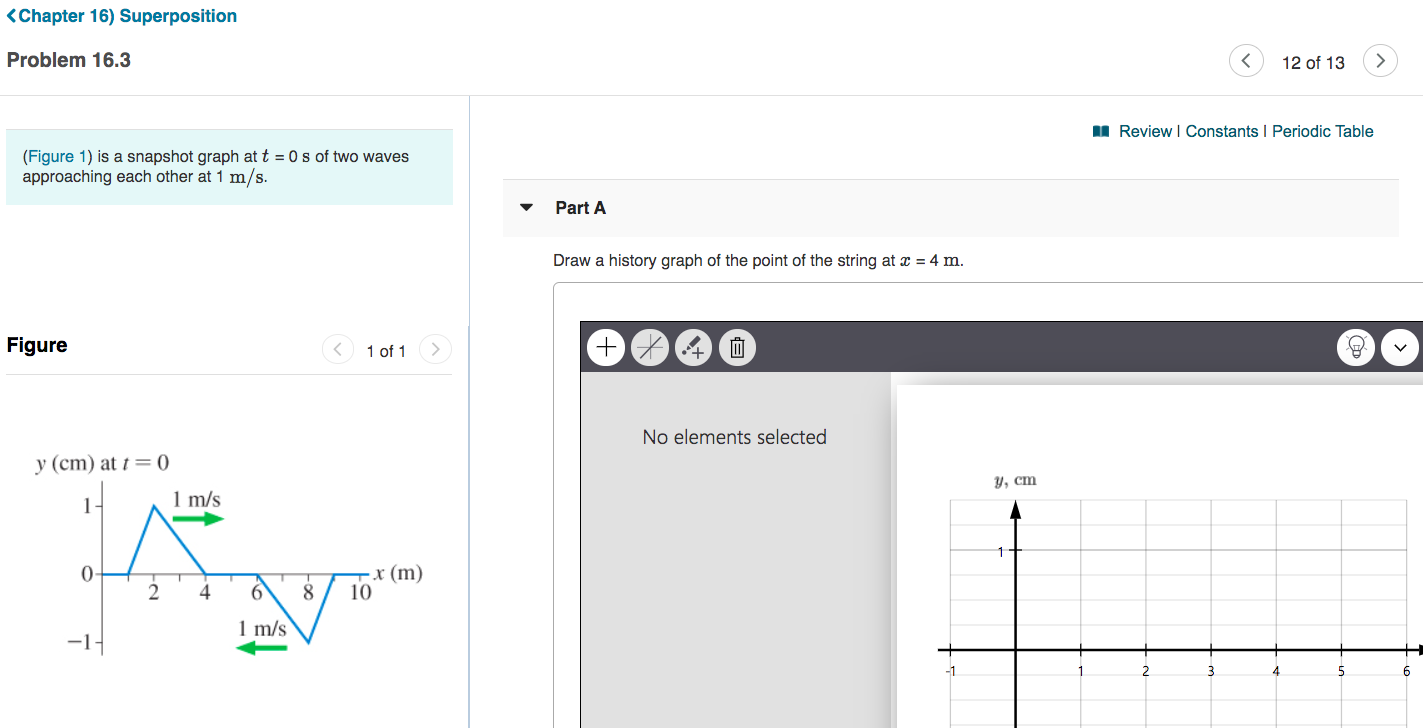
Task: Select the pen annotation tool
Action: 693,347
